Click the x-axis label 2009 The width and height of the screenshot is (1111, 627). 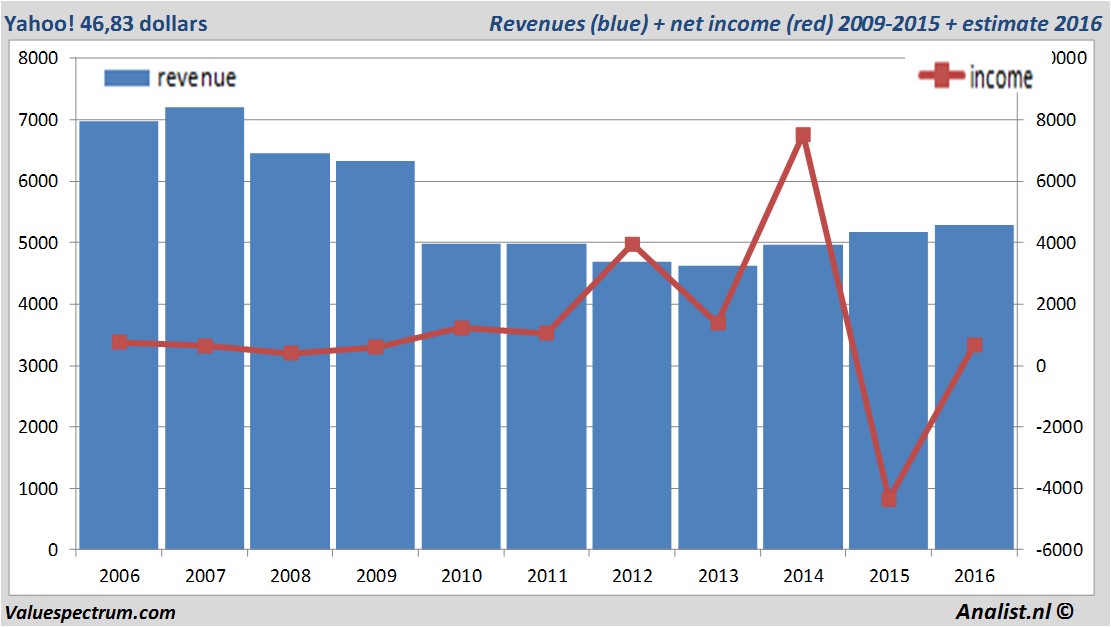[376, 576]
